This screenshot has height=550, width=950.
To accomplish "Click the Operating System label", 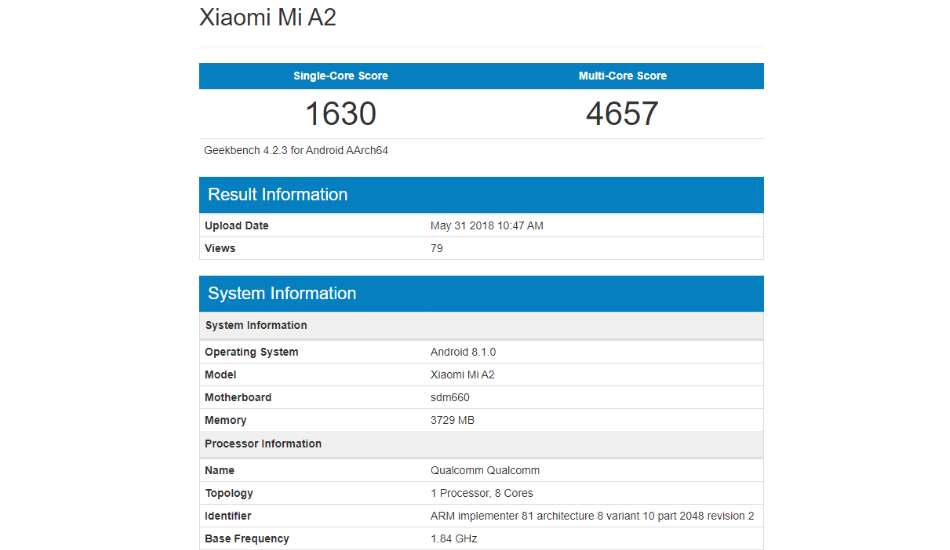I will 251,352.
